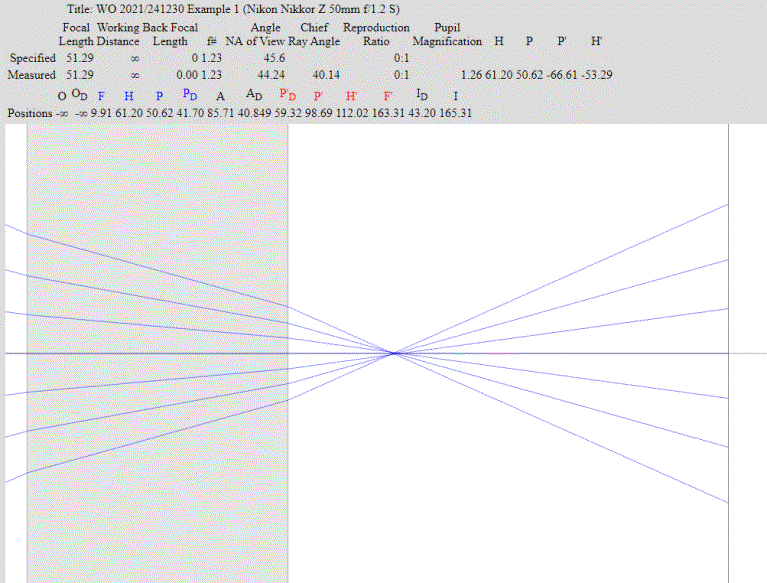Click the blue PD symbol label
Screen dimensions: 767x583
pos(190,94)
